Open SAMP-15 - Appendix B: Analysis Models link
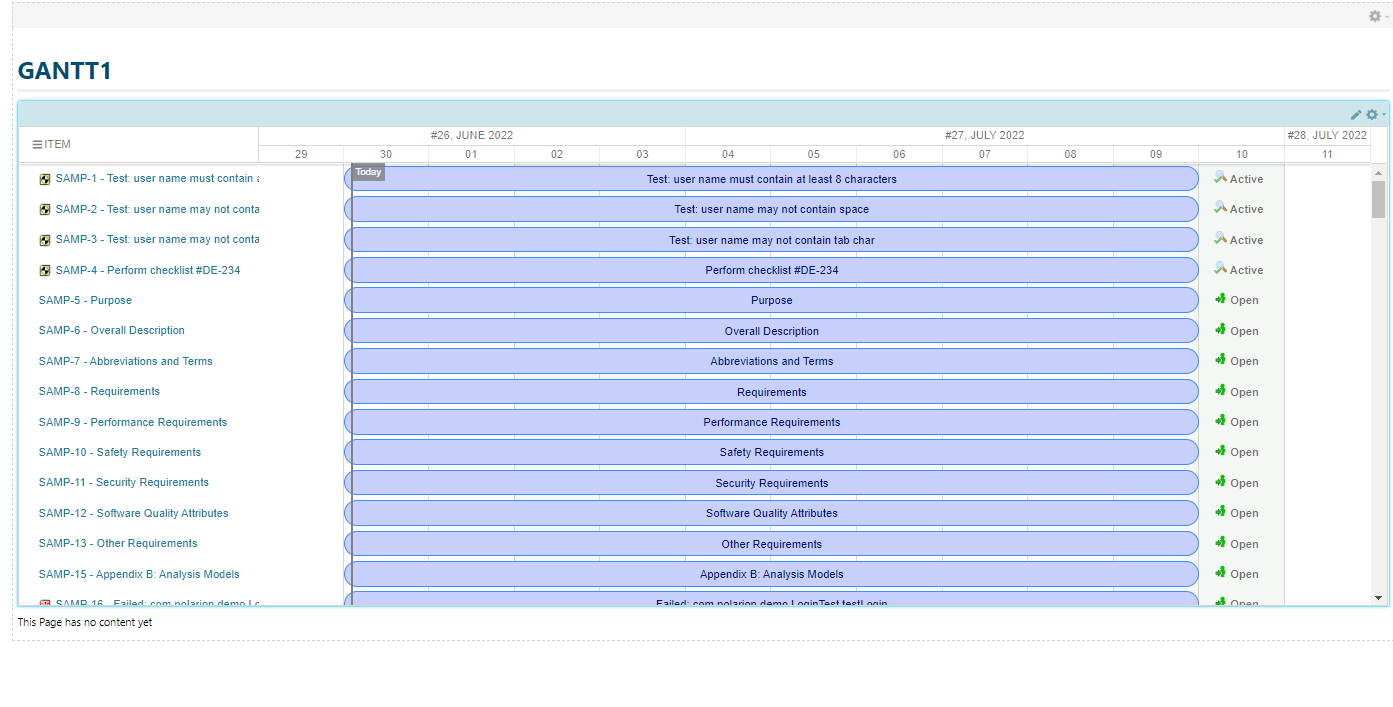The height and width of the screenshot is (707, 1393). (x=139, y=574)
